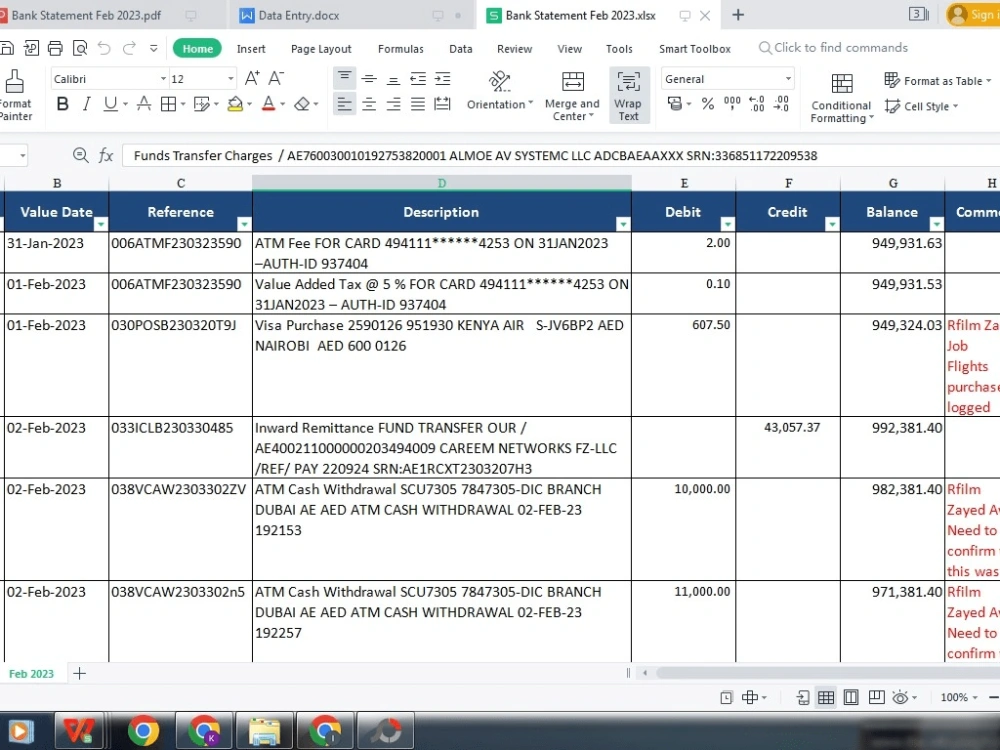Align text to middle vertically
This screenshot has width=1000, height=750.
coord(369,79)
